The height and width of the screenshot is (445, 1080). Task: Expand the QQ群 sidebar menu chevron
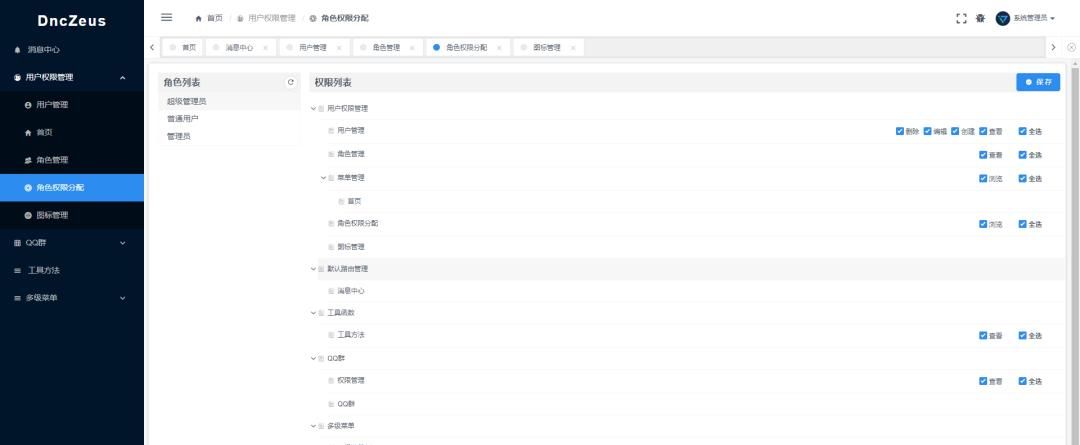(x=123, y=243)
